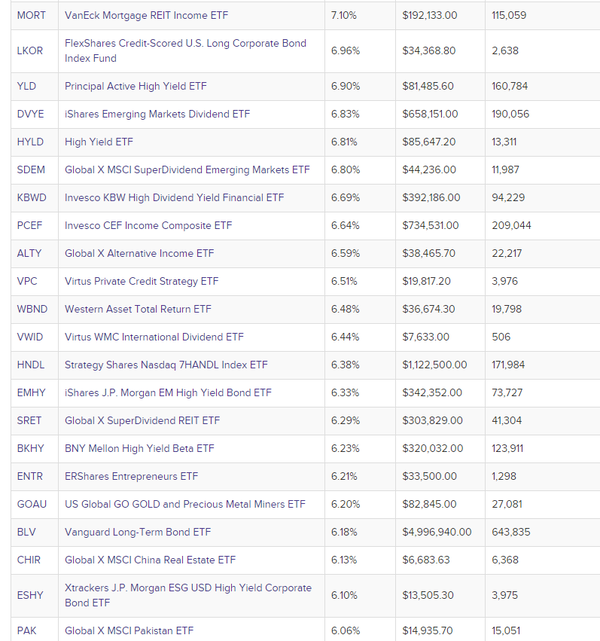Open Vanguard Long-Term Bond ETF link
The height and width of the screenshot is (641, 600).
click(x=138, y=532)
